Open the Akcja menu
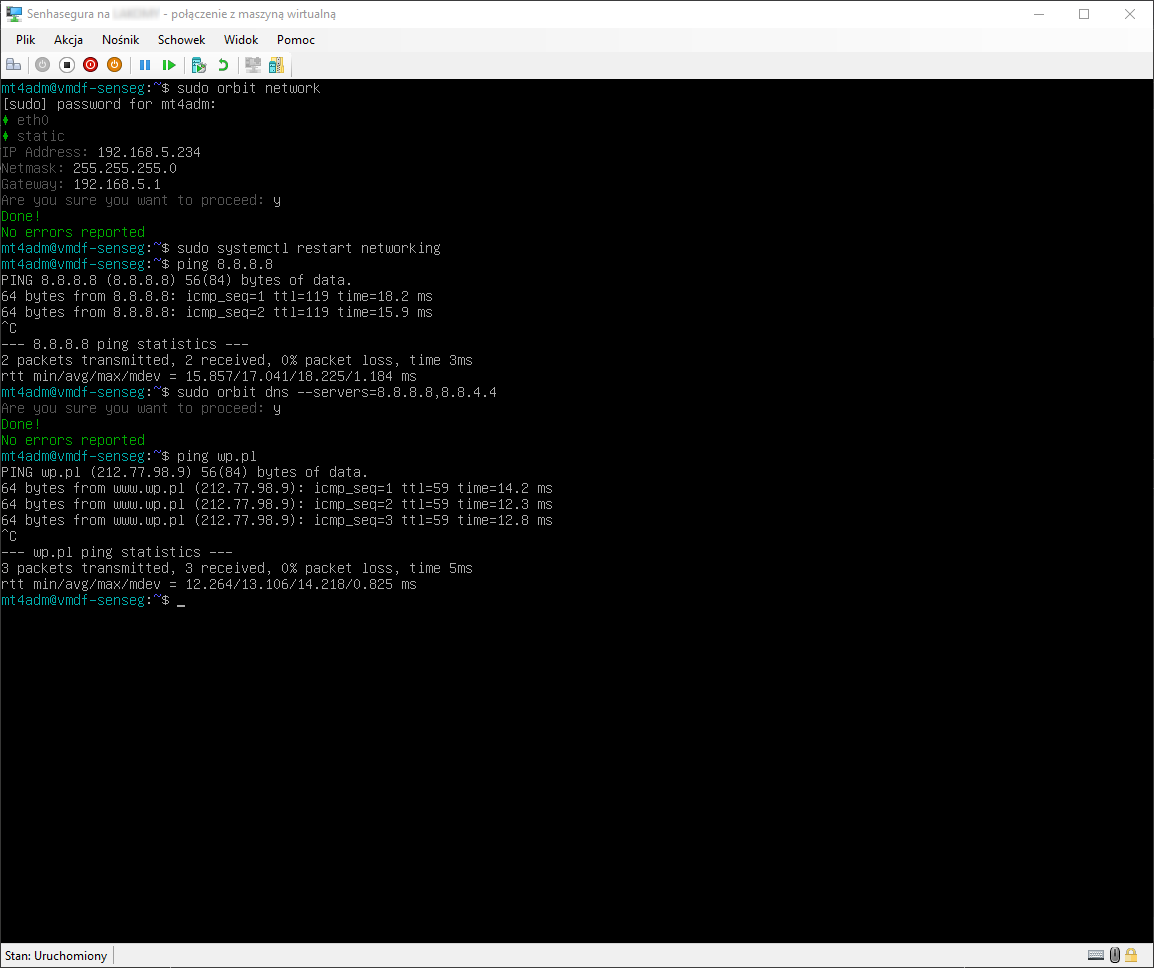1154x968 pixels. click(x=68, y=40)
